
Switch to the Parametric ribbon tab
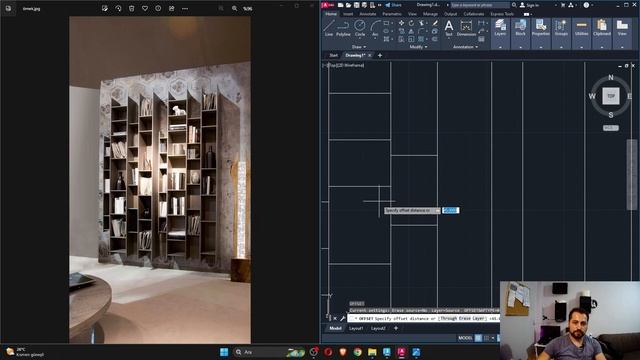392,14
